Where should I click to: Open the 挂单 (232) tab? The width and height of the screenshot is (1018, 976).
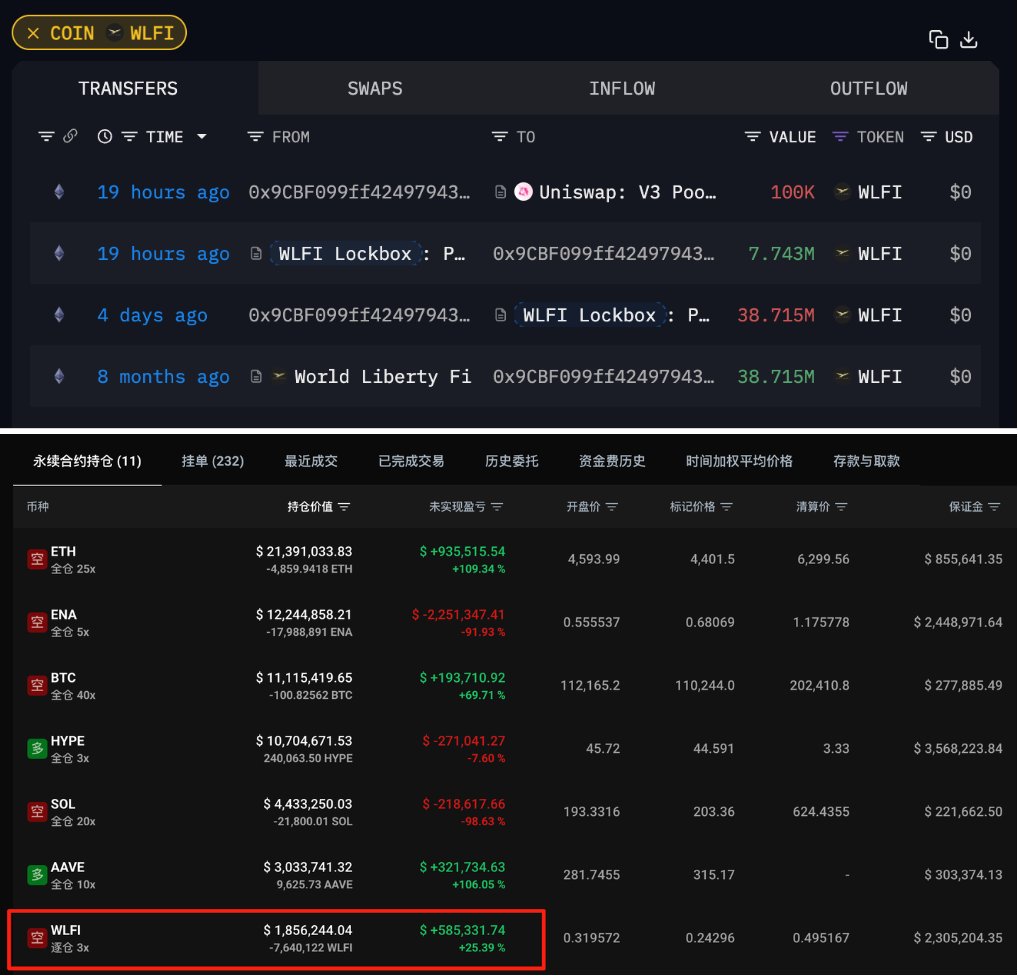(212, 461)
